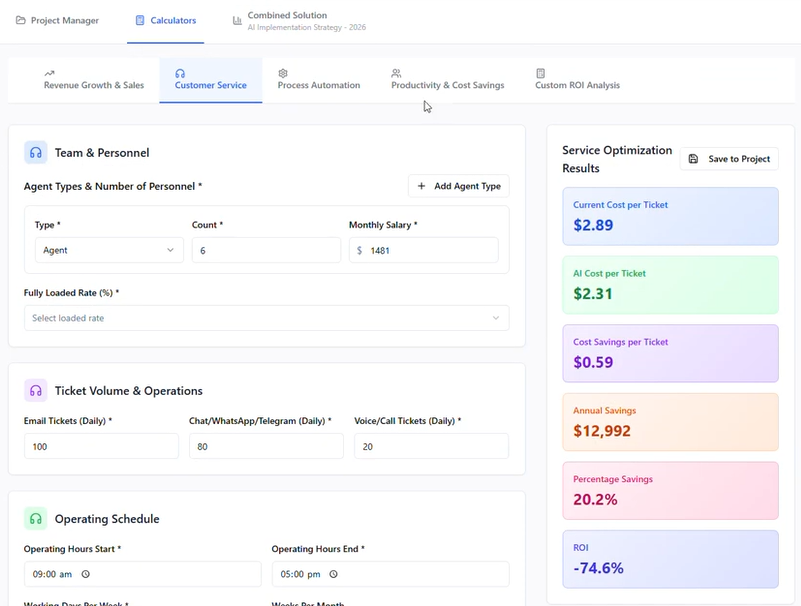This screenshot has height=606, width=801.
Task: Open the Agent type dropdown
Action: click(x=109, y=250)
